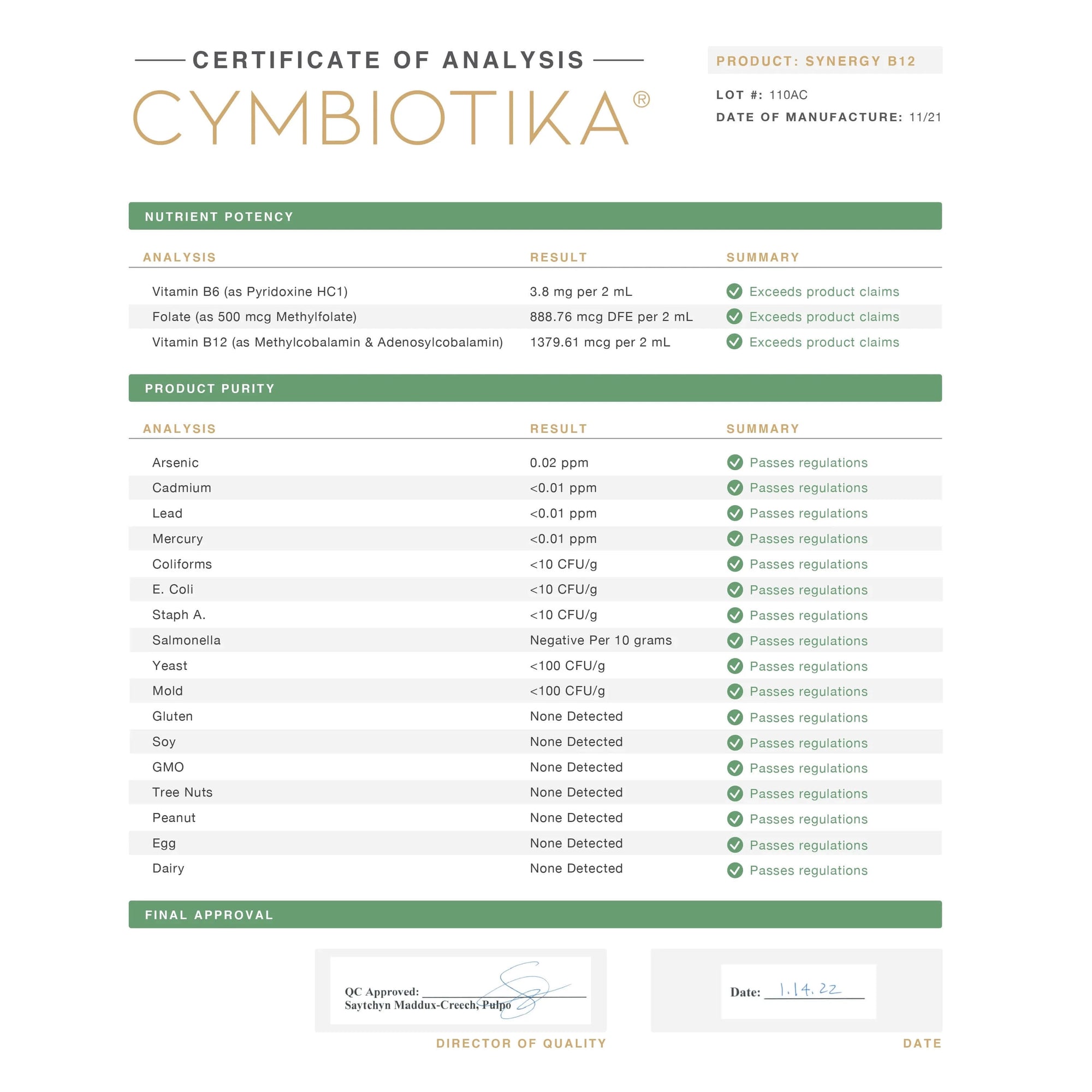Screen dimensions: 1092x1092
Task: Select the PRODUCT PURITY section header bar
Action: pyautogui.click(x=535, y=388)
